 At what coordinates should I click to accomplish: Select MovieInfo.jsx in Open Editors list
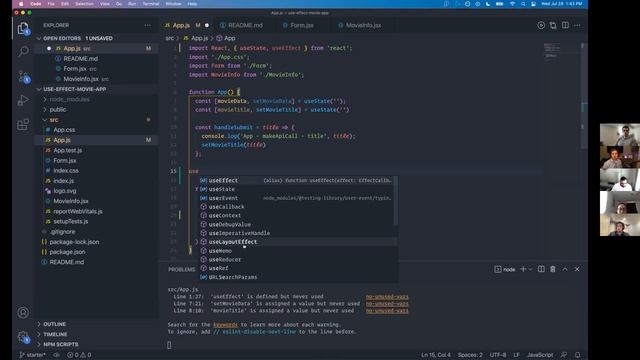click(82, 79)
